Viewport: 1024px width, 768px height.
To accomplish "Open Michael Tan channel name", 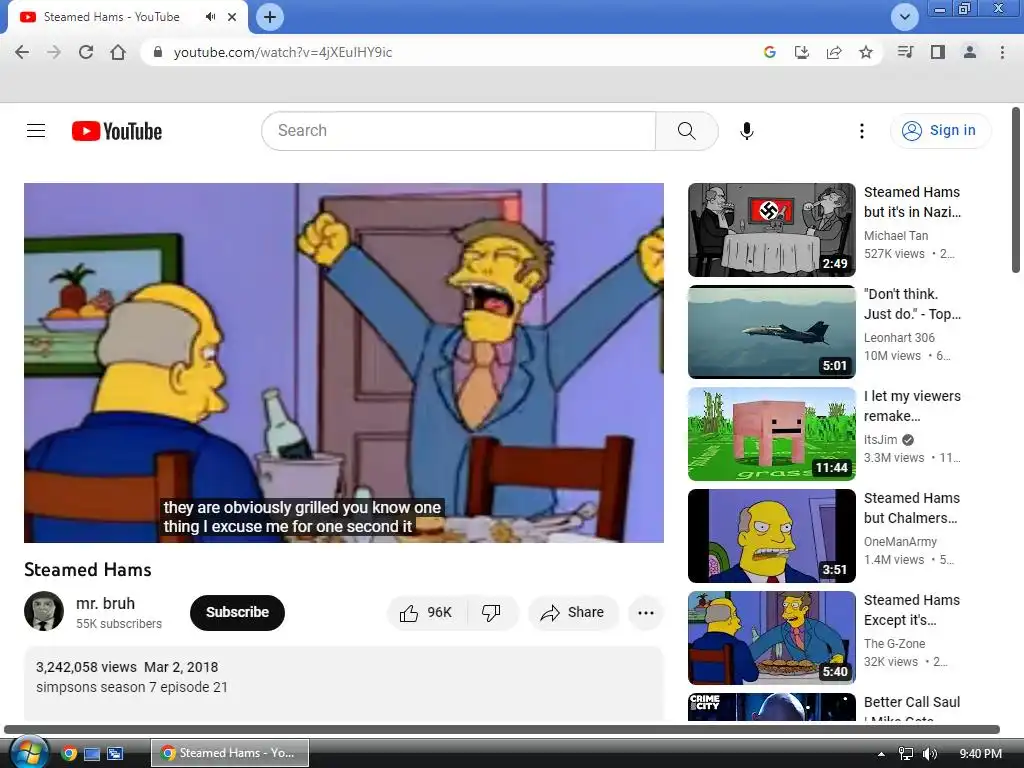I will pos(895,236).
